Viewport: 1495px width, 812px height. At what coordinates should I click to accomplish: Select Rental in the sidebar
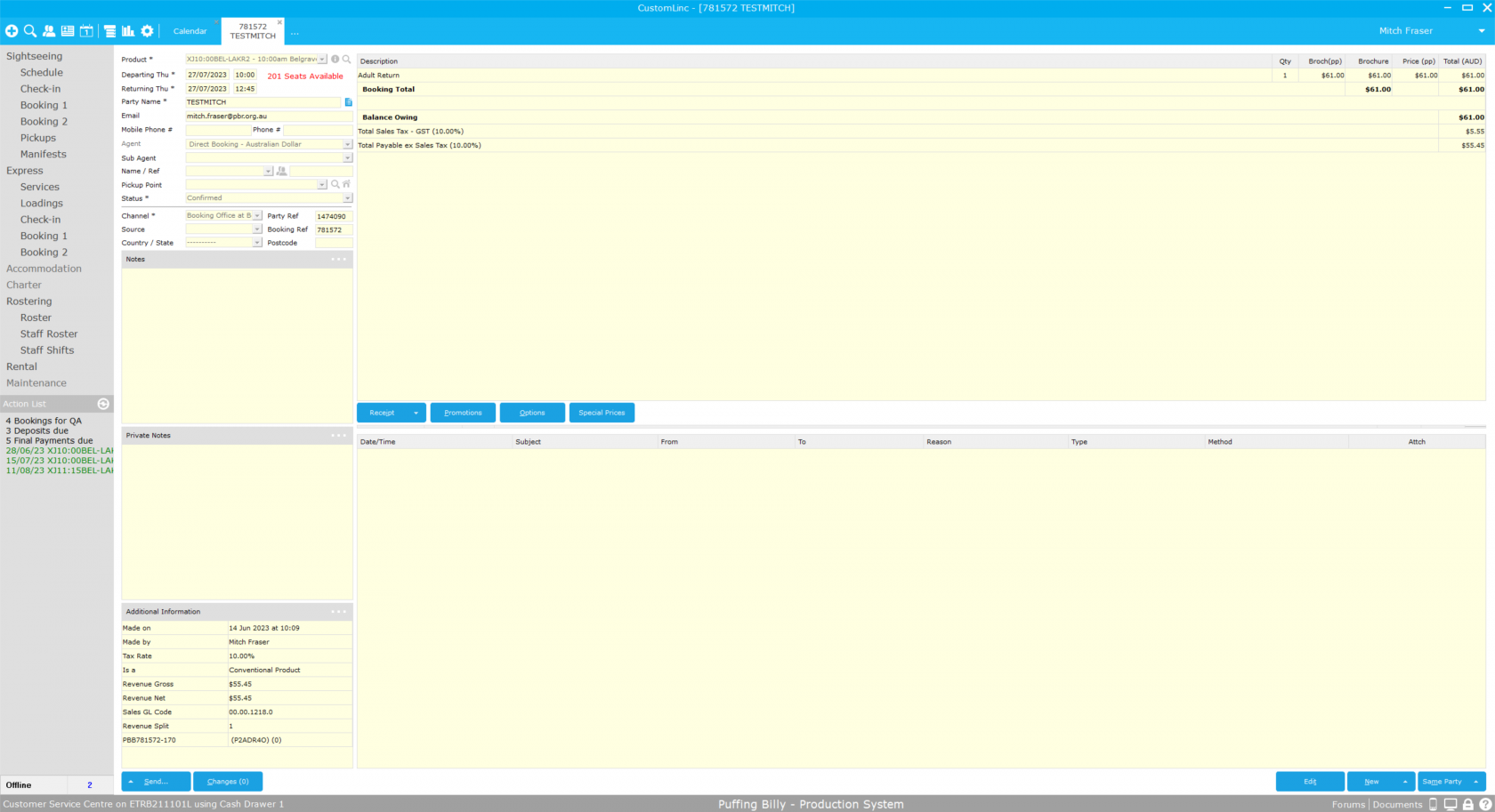22,367
